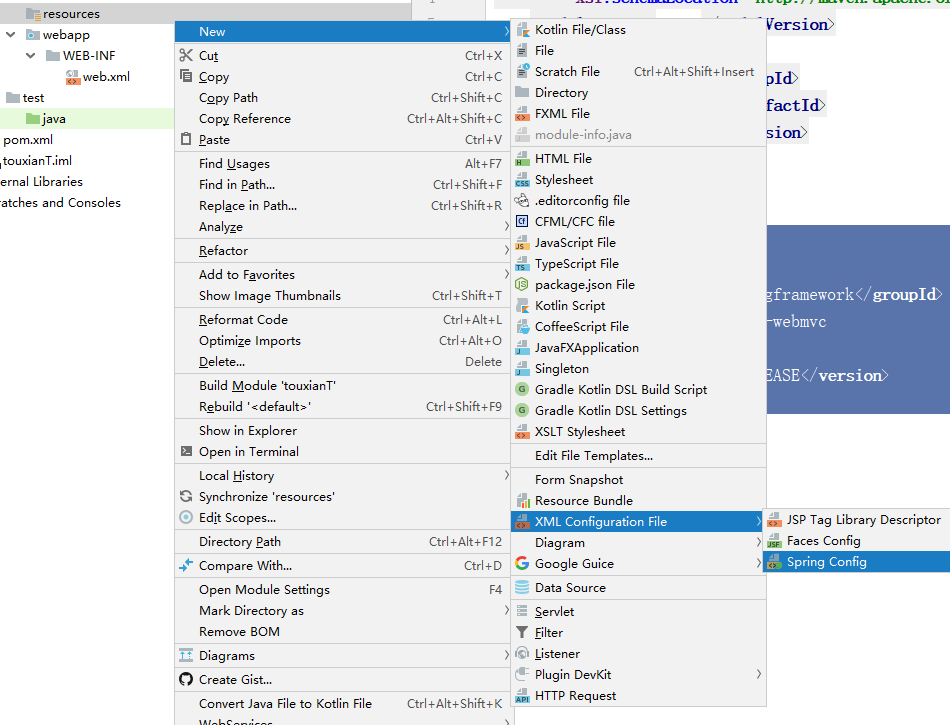Select the resources folder
This screenshot has width=950, height=725.
(x=63, y=13)
